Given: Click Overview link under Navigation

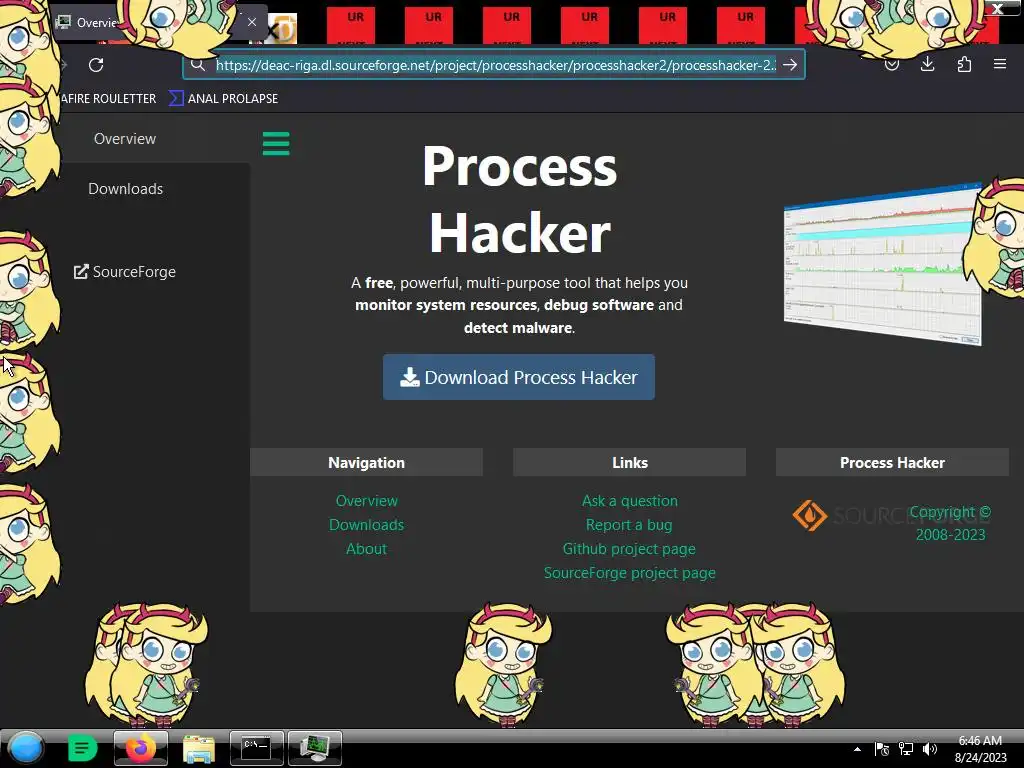Looking at the screenshot, I should tap(366, 501).
